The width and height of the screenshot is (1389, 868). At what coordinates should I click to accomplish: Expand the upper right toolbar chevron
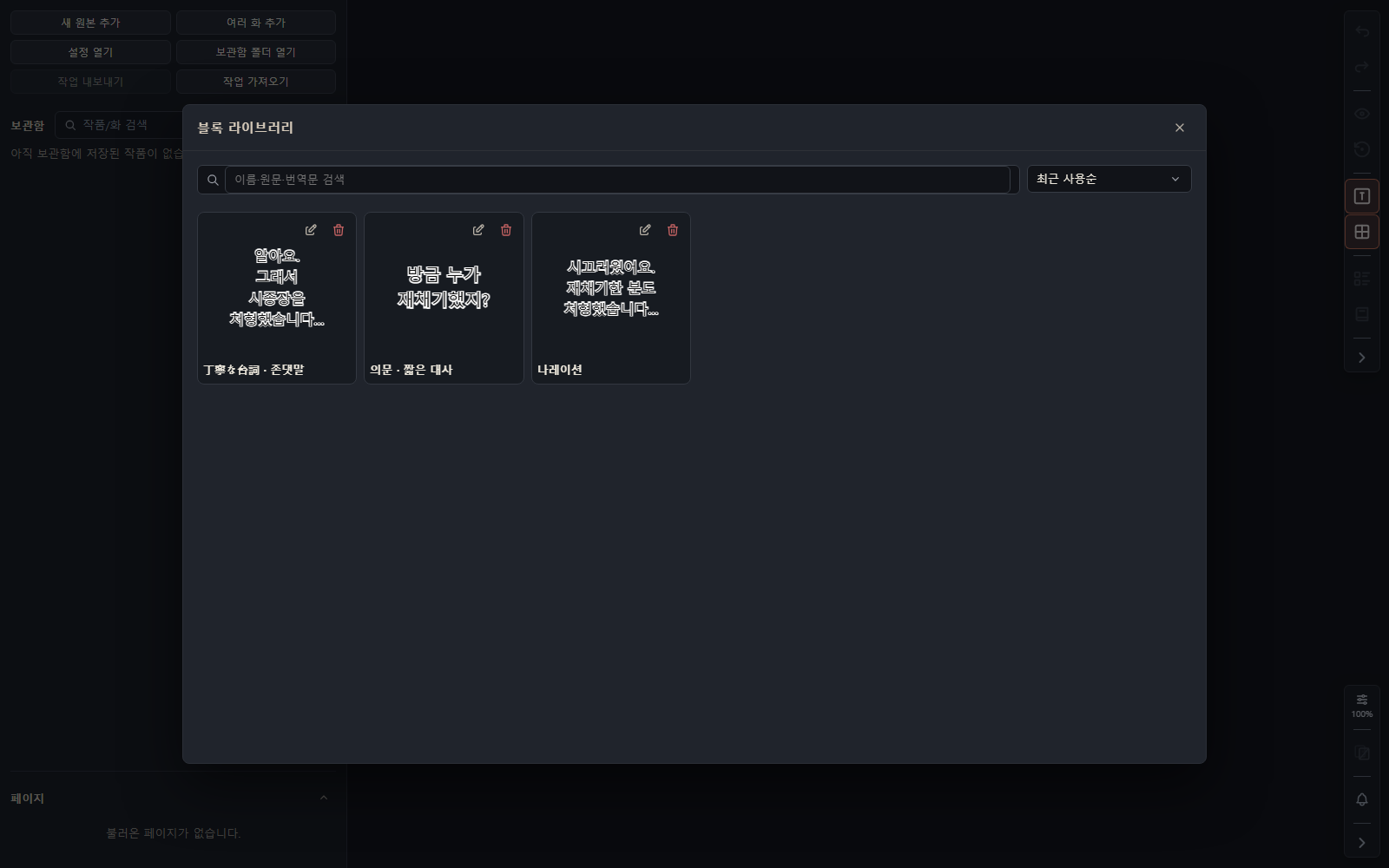(1362, 358)
